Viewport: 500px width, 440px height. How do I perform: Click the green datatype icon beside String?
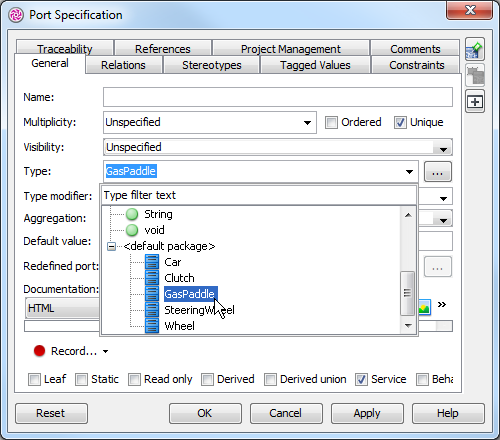[132, 214]
